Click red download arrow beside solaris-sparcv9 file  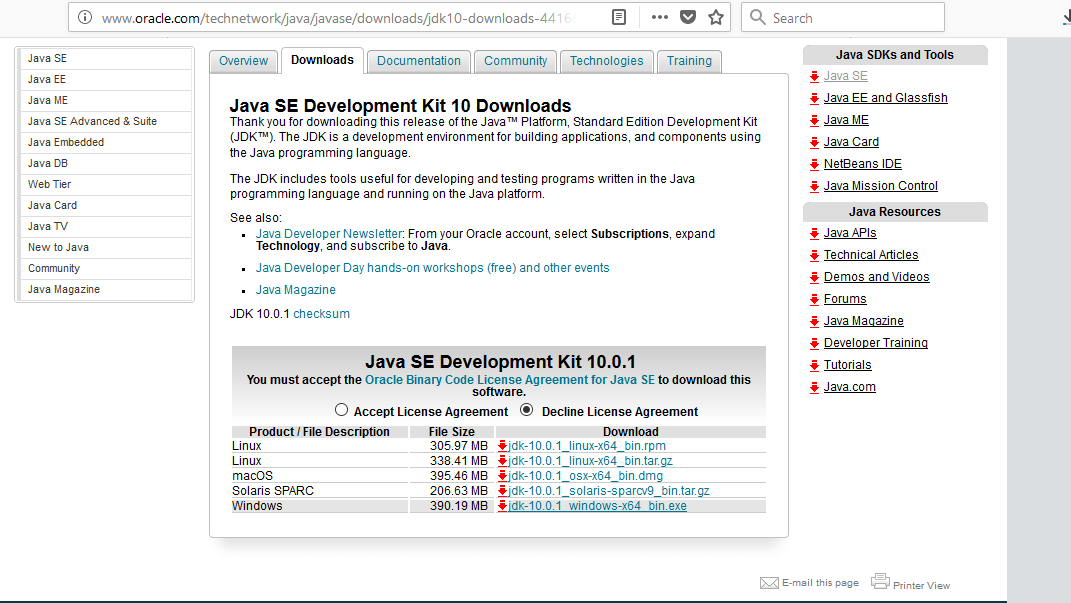[x=502, y=491]
